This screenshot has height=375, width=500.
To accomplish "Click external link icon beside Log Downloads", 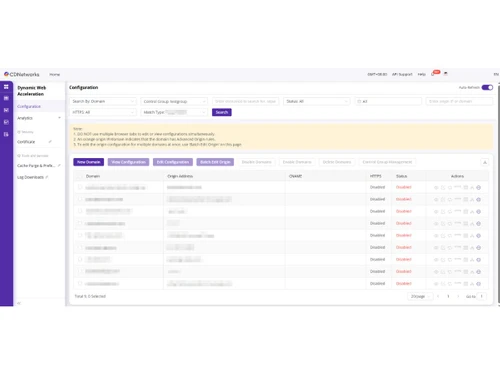I will [47, 177].
